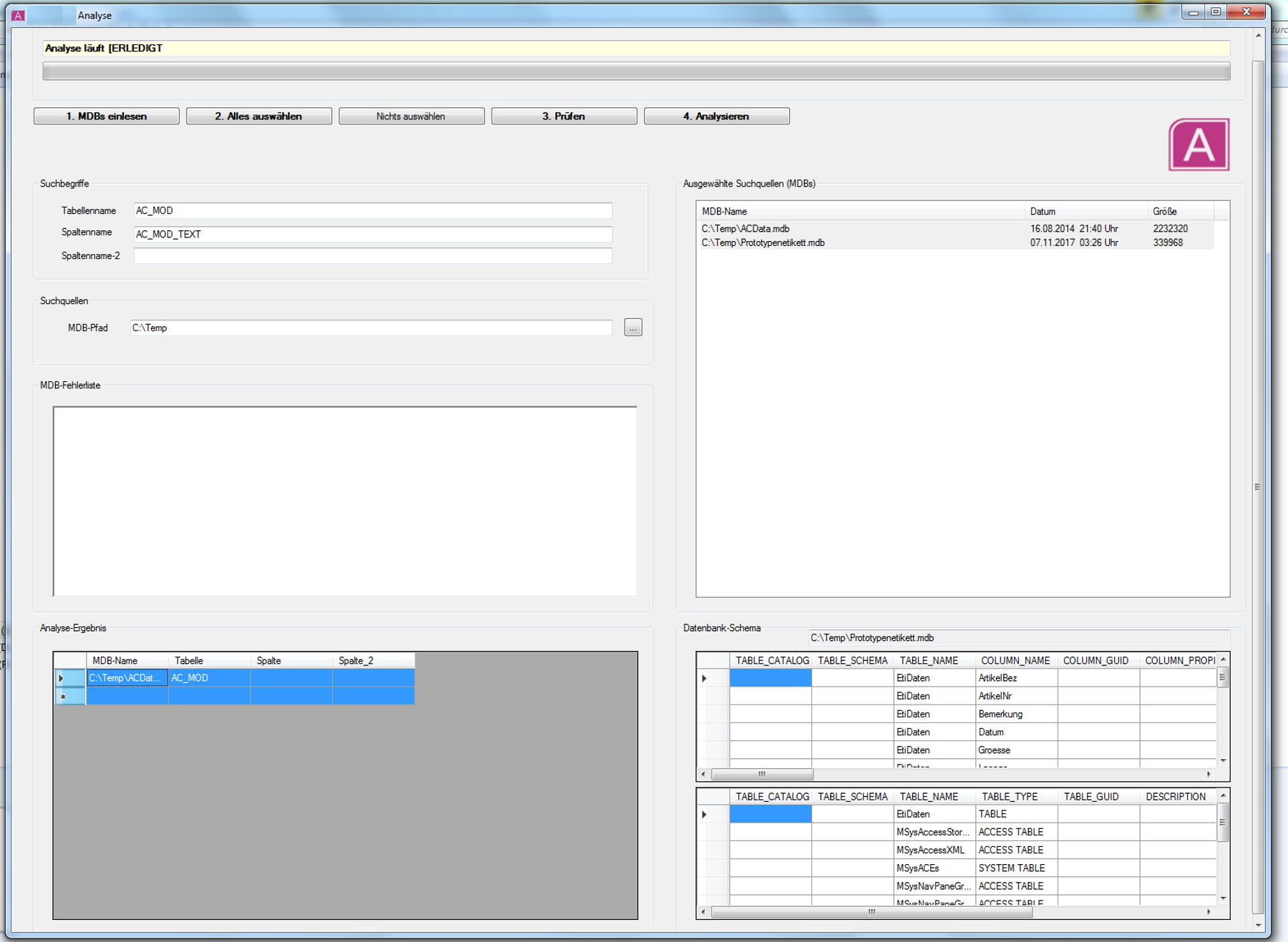
Task: Start analysis with '4. Analysieren'
Action: pyautogui.click(x=716, y=116)
